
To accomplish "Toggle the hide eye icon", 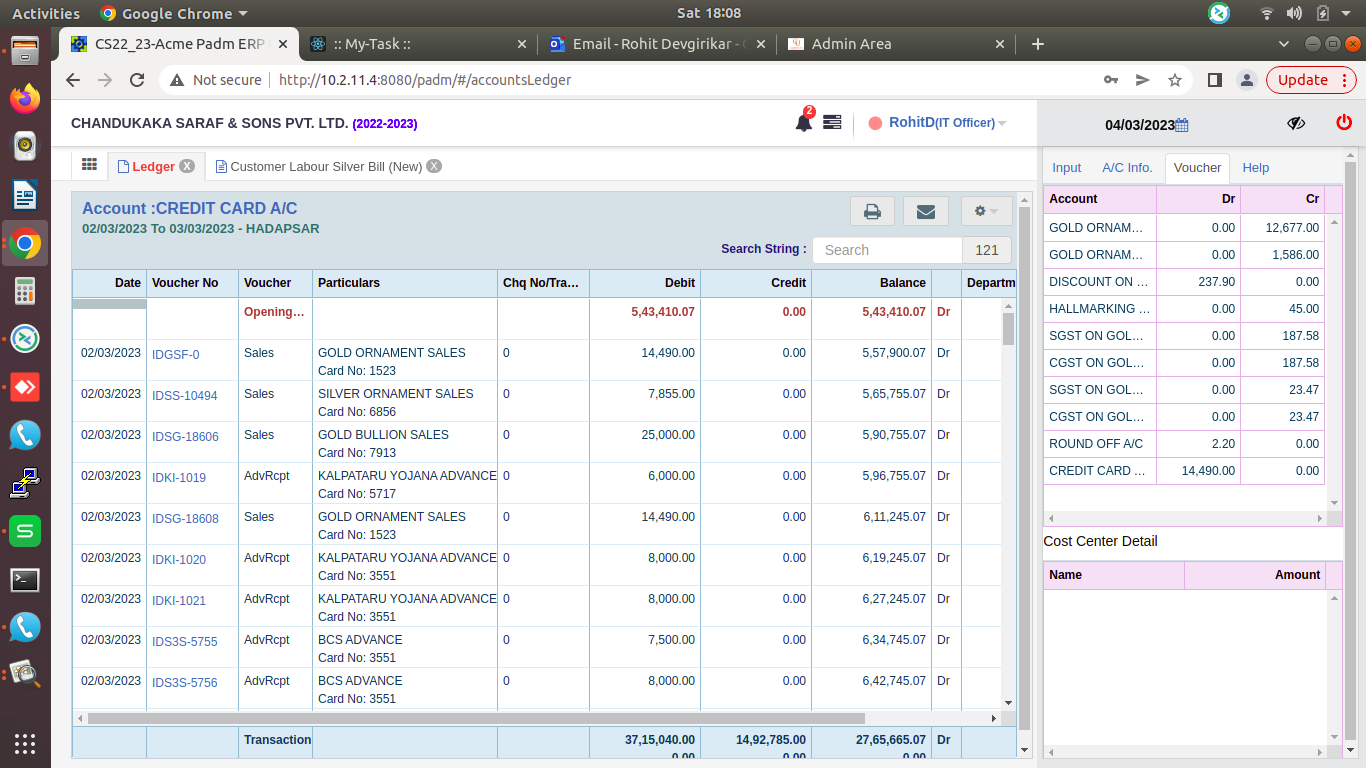I will click(x=1296, y=123).
